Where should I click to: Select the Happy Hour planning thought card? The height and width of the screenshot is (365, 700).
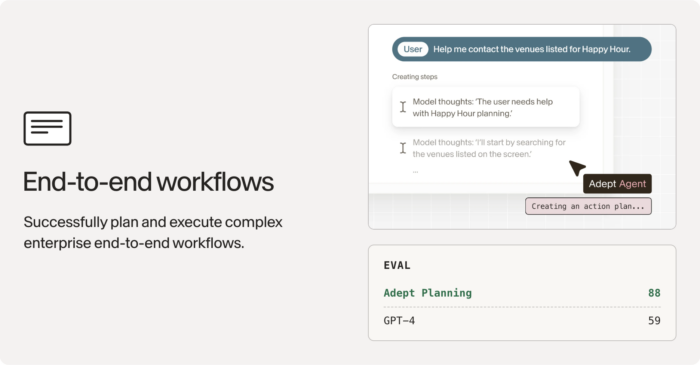[486, 107]
